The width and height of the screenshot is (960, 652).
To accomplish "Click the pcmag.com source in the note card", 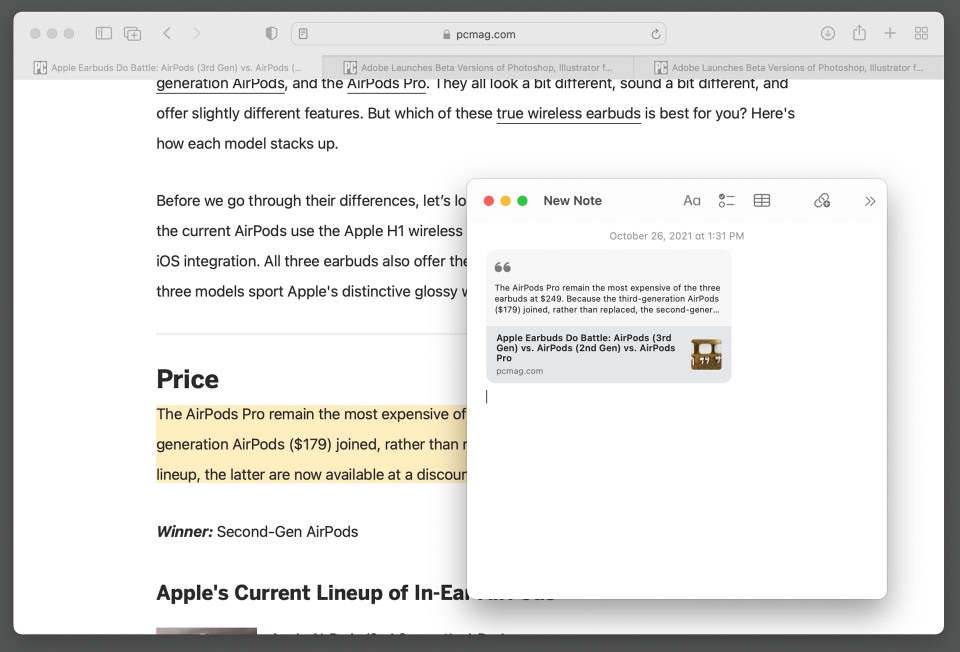I will point(519,371).
